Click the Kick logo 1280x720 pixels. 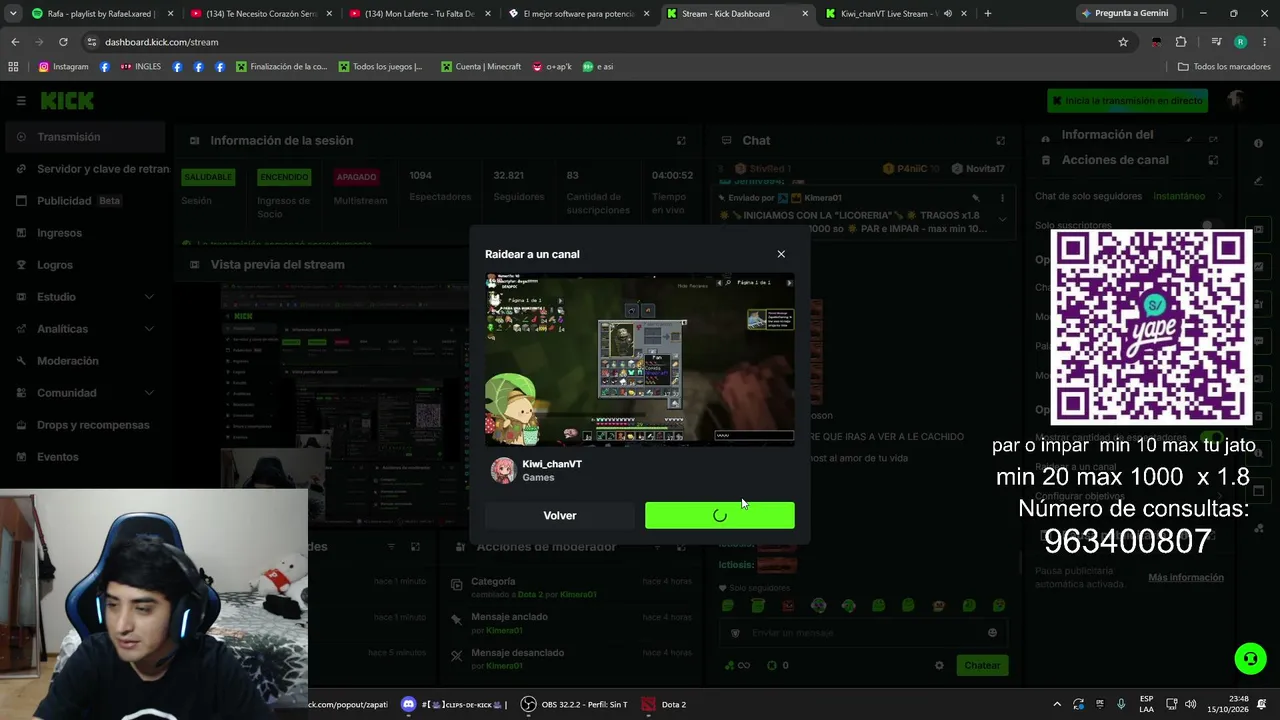point(67,101)
